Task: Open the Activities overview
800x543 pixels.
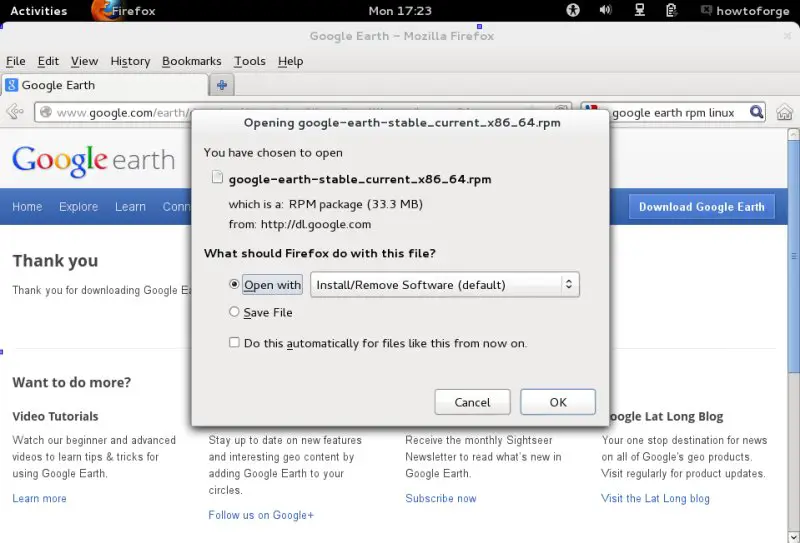Action: [x=38, y=11]
